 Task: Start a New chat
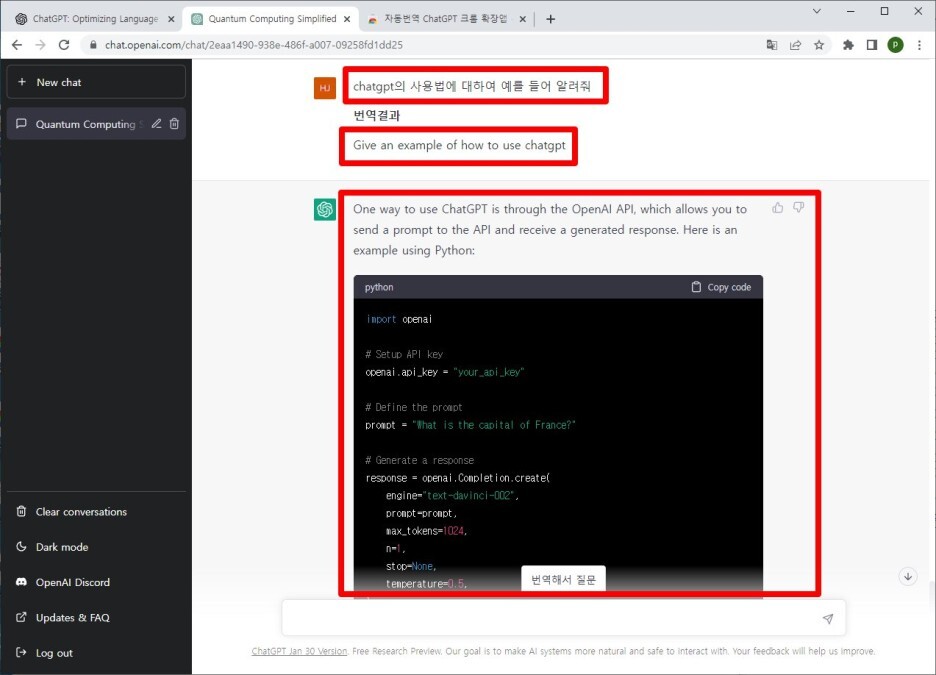click(96, 82)
